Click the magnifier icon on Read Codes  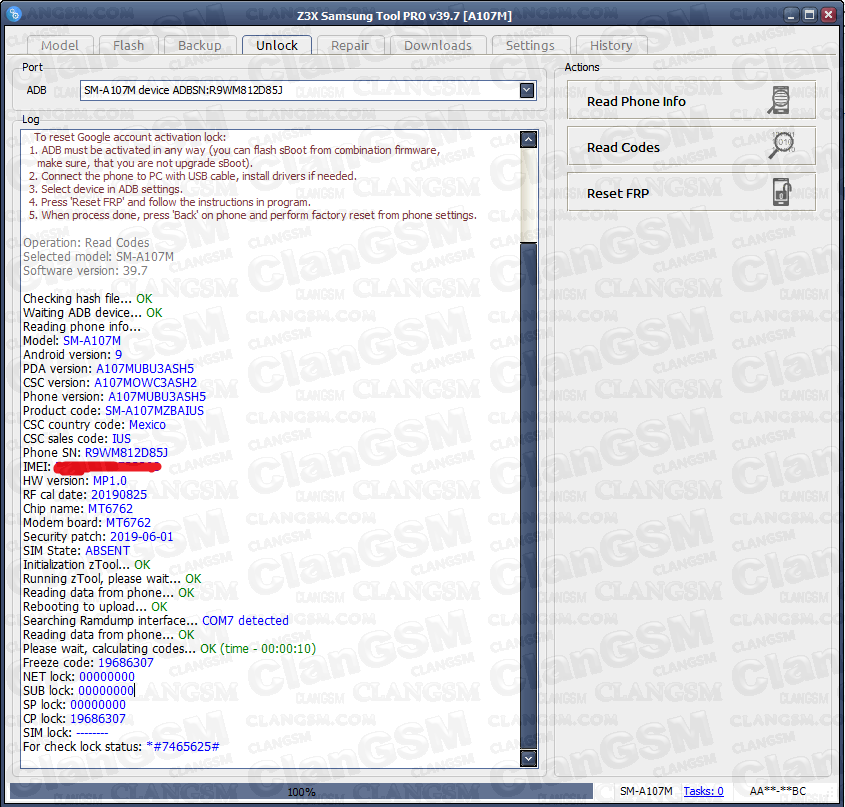[x=781, y=145]
